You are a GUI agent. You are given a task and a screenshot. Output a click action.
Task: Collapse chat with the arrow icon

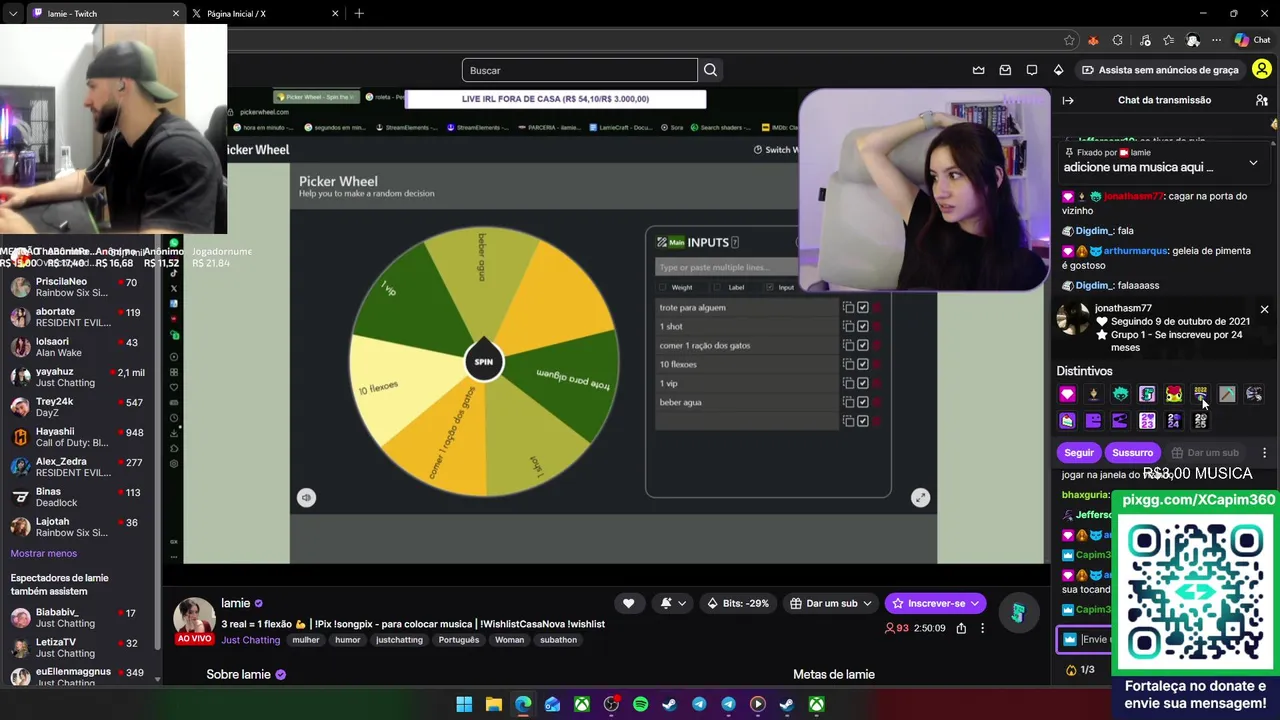1068,100
